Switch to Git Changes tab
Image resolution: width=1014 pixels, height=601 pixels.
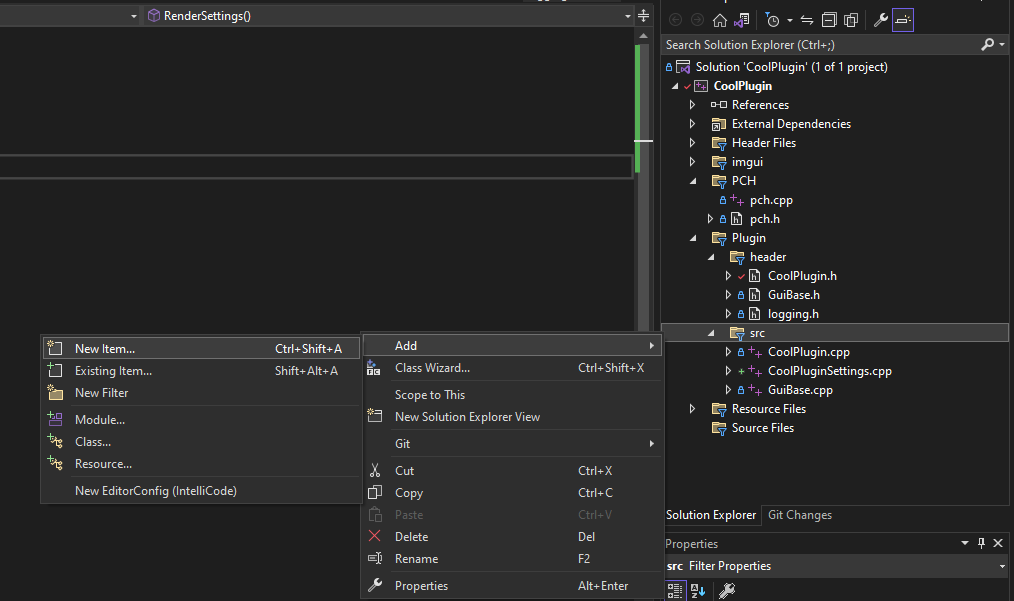(799, 515)
